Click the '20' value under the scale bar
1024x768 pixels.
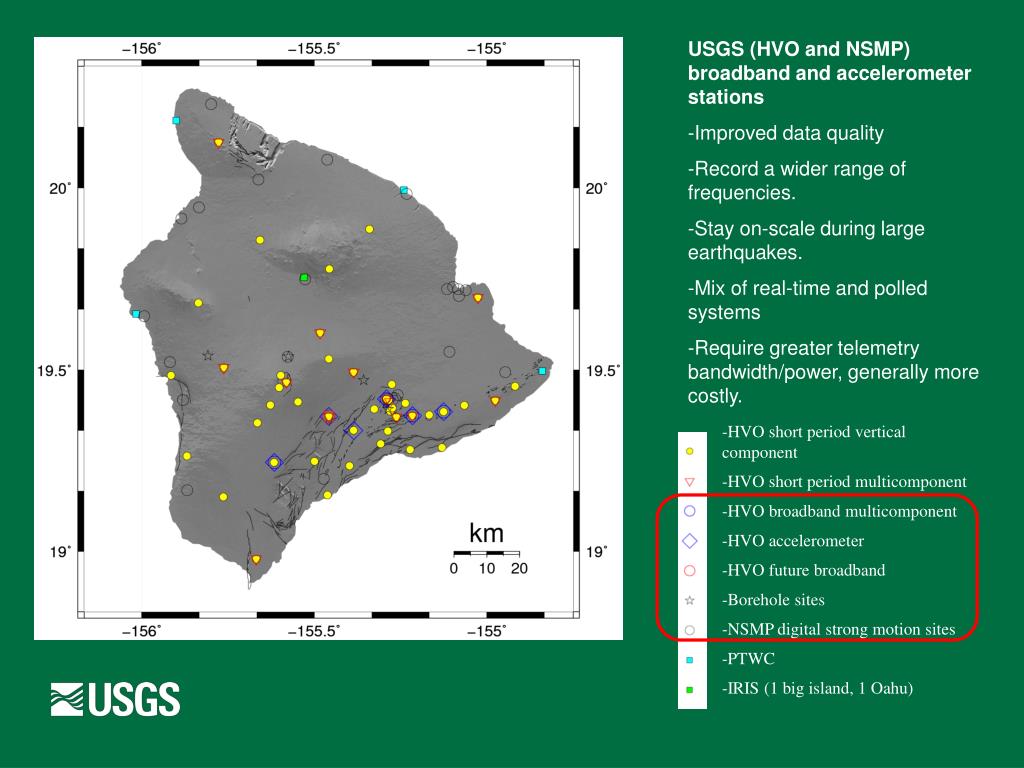[x=519, y=568]
